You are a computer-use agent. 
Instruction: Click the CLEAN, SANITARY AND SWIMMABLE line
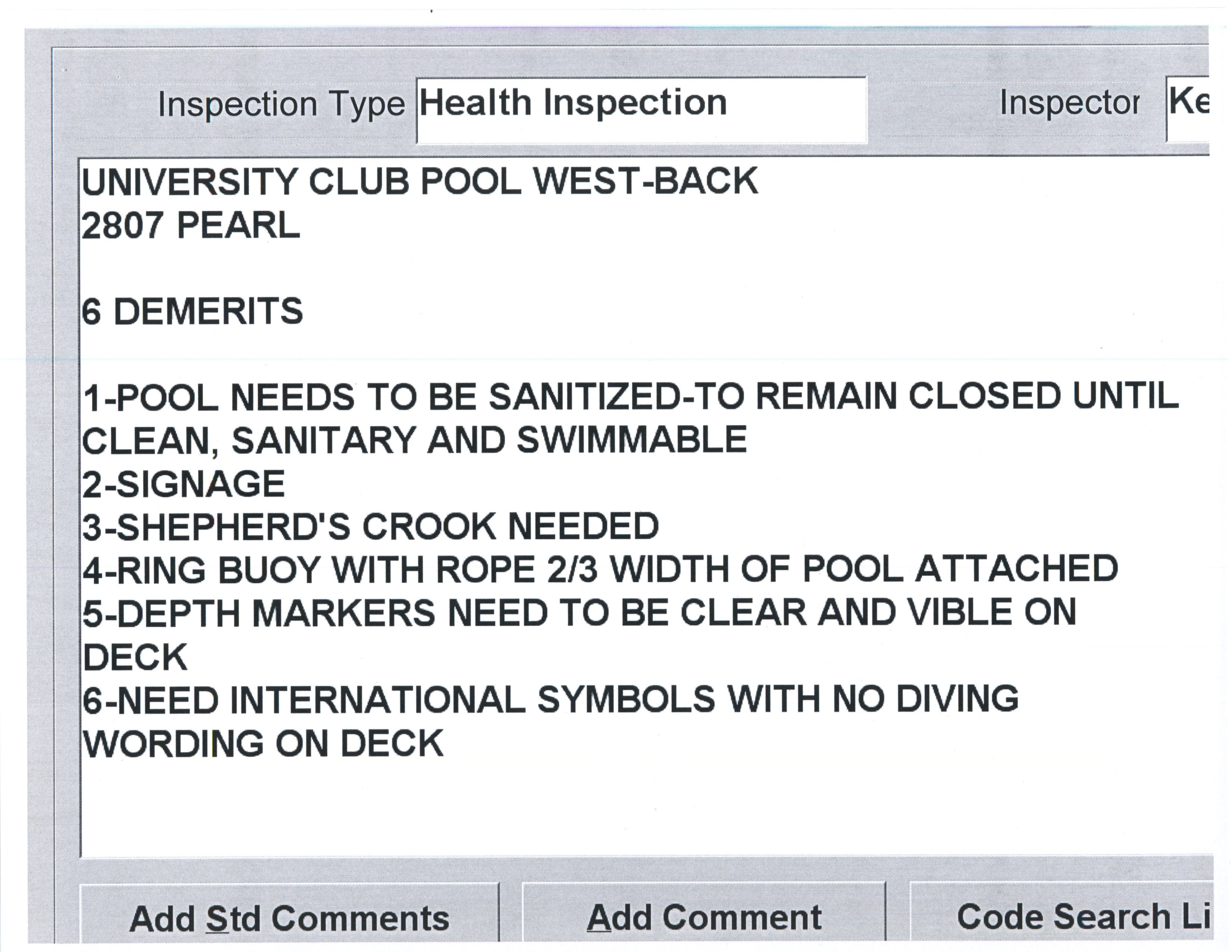(415, 441)
